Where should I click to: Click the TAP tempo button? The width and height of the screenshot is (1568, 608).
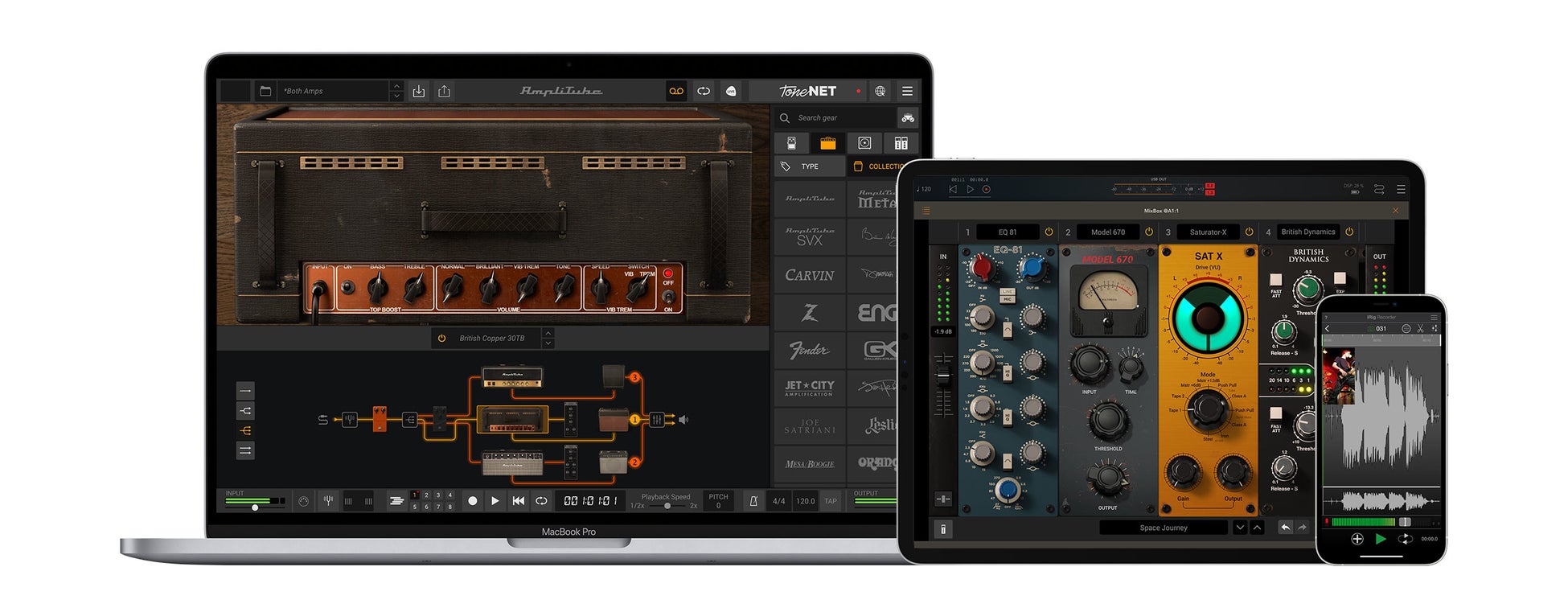coord(831,501)
